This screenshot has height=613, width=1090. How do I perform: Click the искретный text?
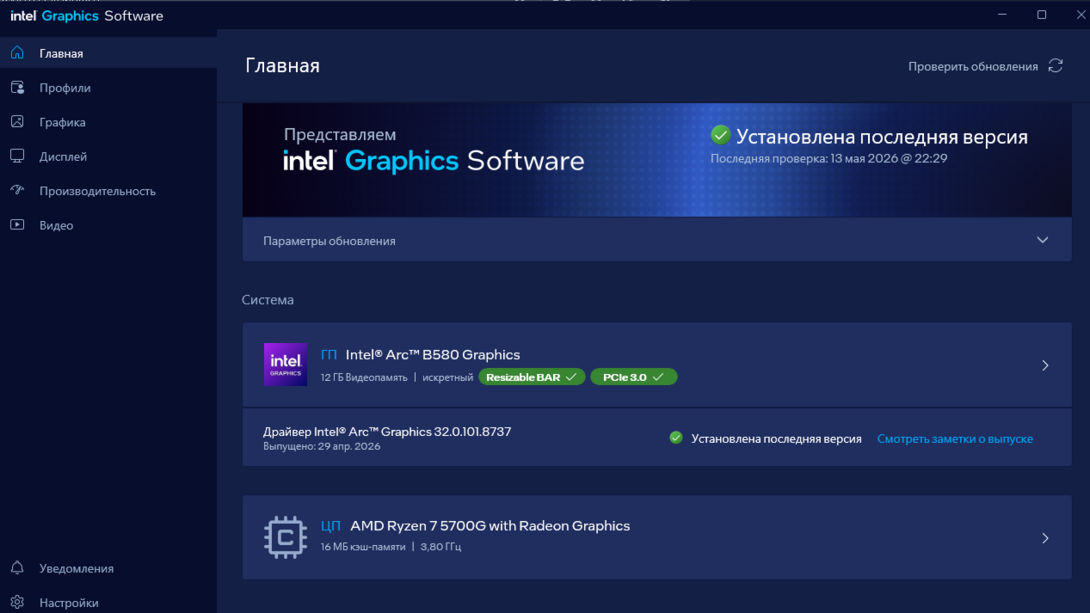click(448, 377)
